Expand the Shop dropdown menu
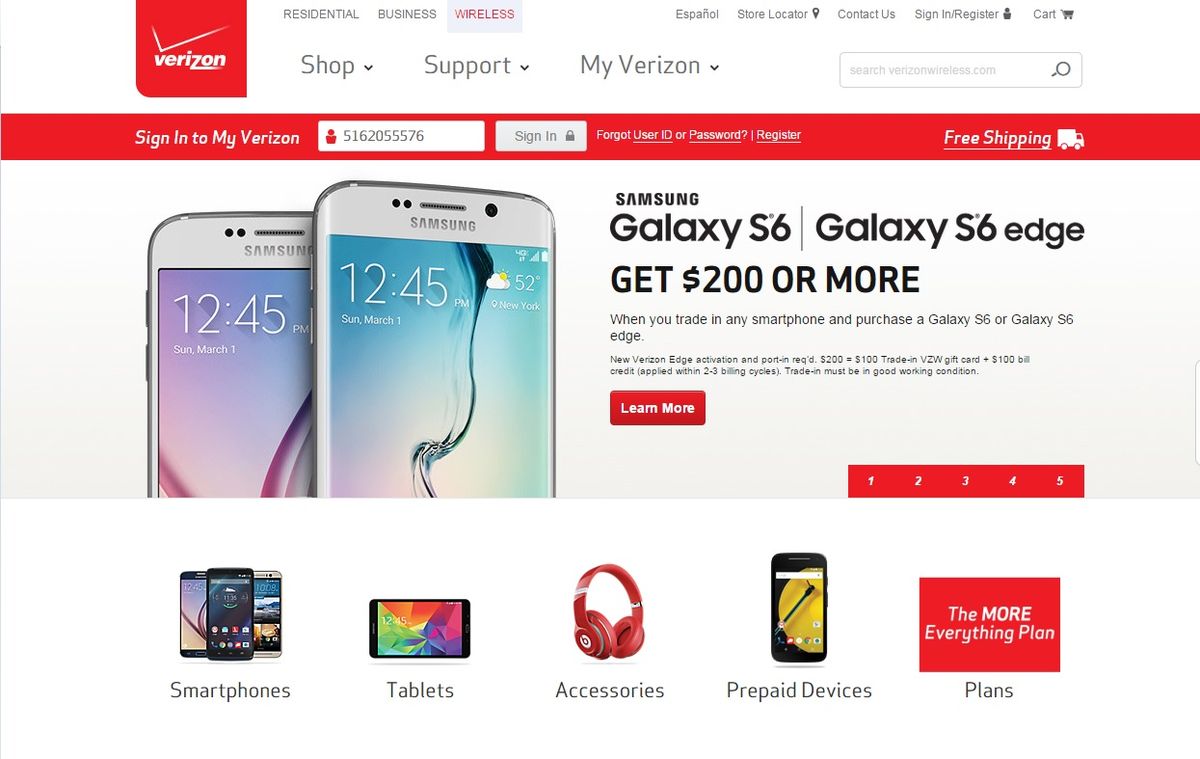 pos(337,66)
